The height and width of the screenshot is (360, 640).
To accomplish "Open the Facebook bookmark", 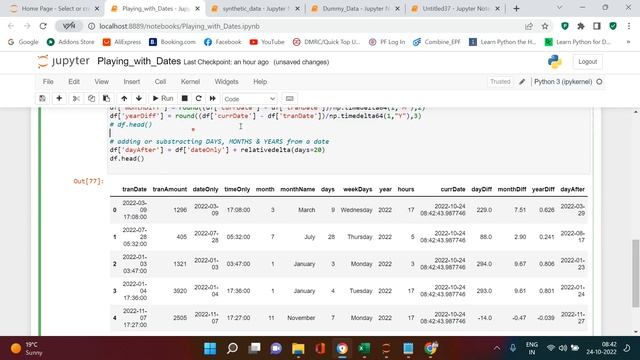I will click(x=223, y=42).
